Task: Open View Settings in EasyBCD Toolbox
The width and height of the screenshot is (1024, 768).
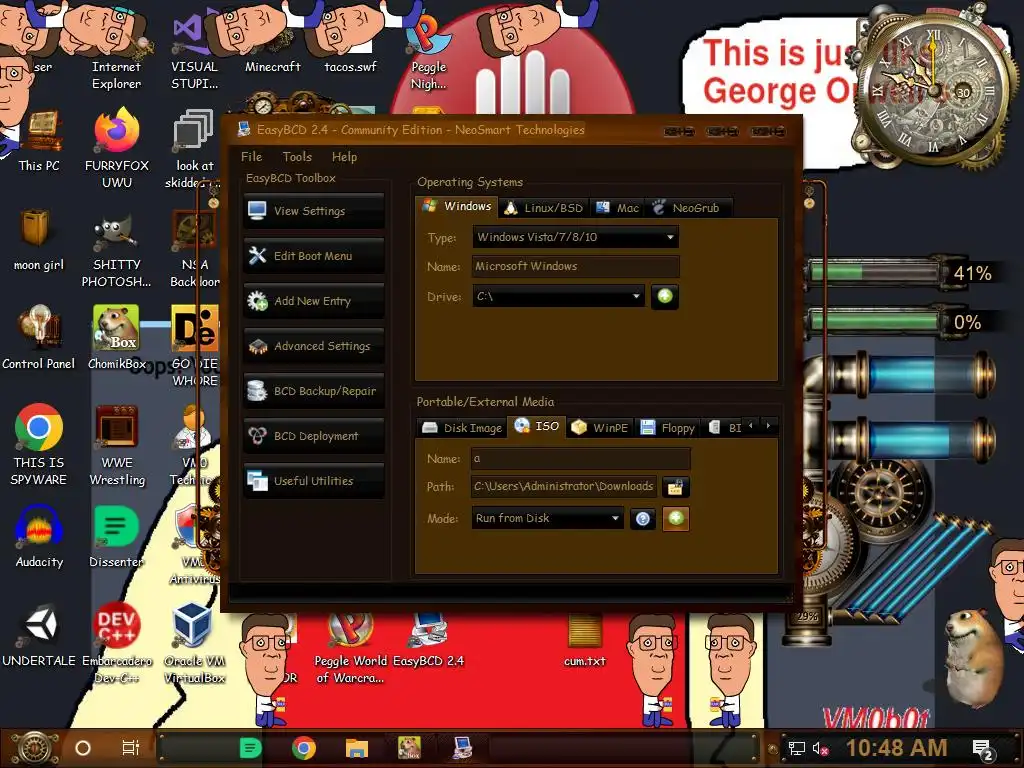Action: click(x=313, y=211)
